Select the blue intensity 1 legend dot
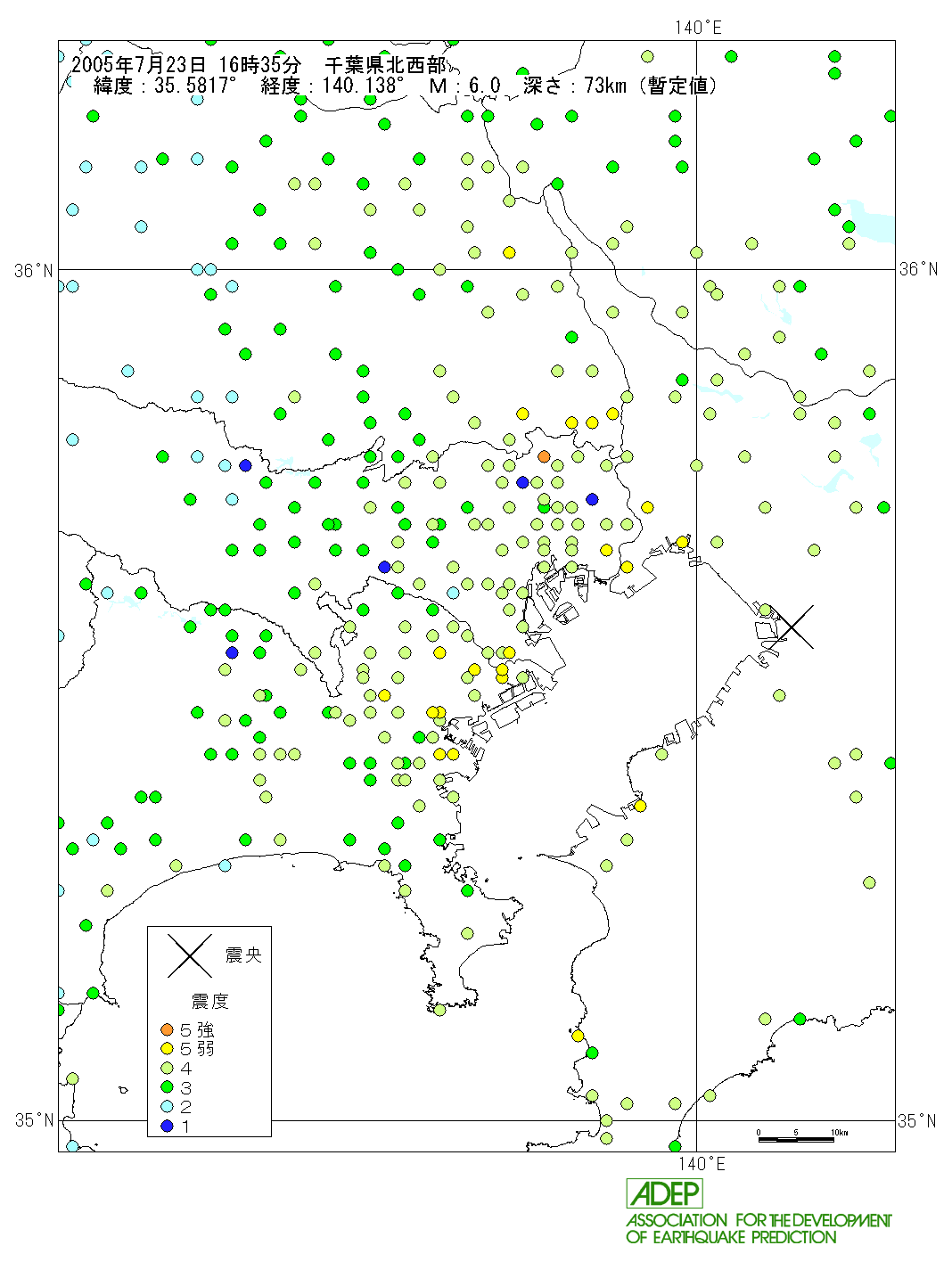This screenshot has height=1262, width=952. 167,1127
